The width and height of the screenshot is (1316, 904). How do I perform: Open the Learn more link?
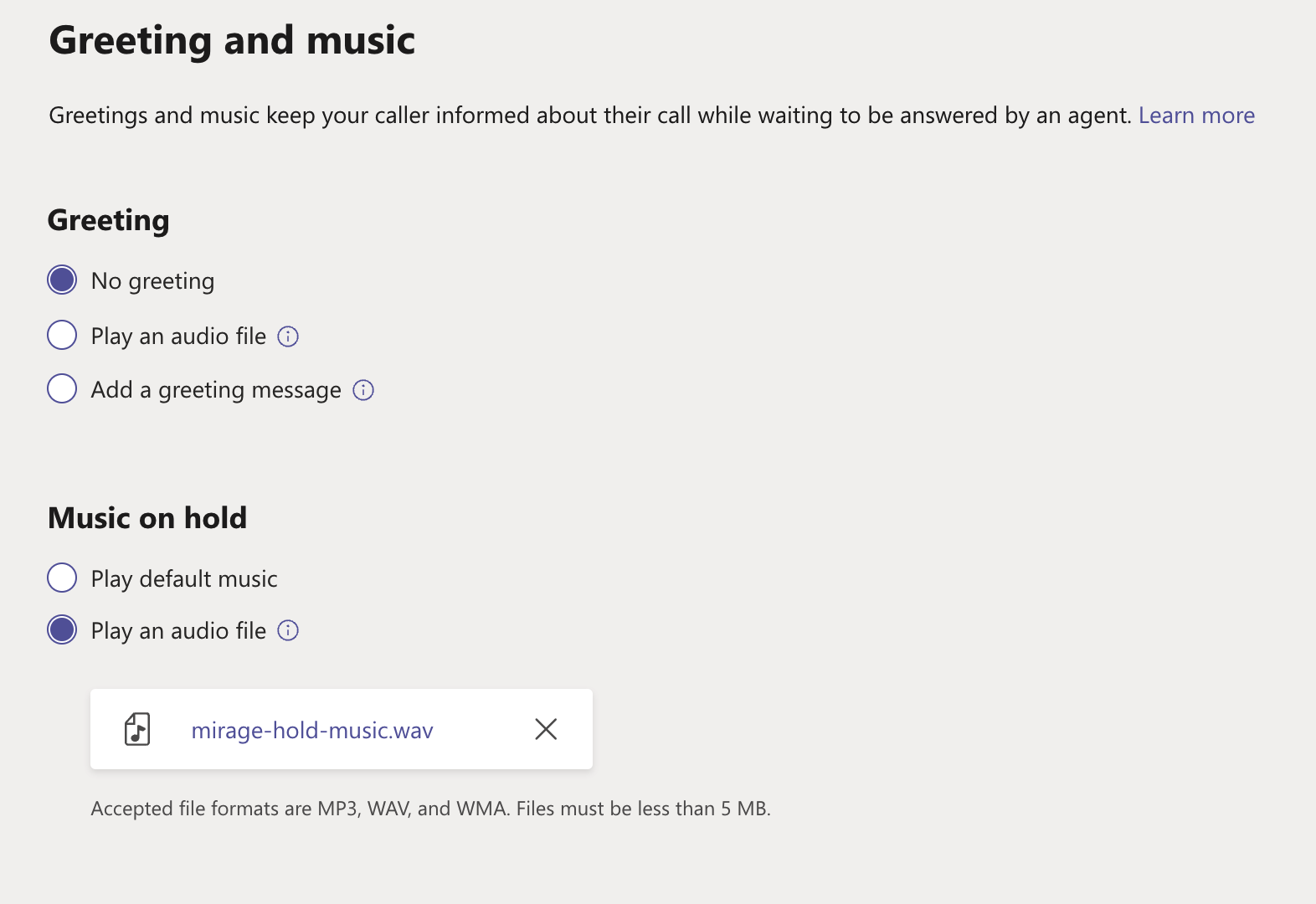(x=1196, y=116)
